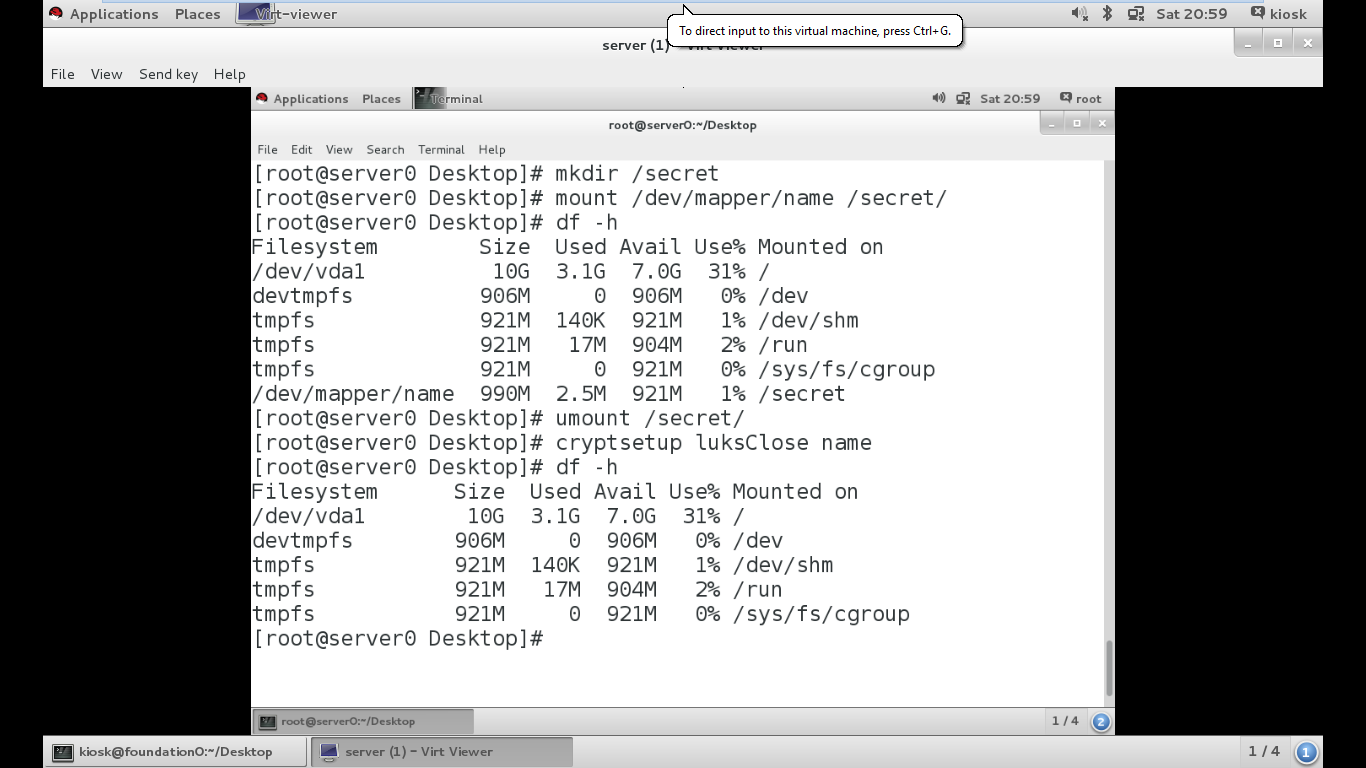
Task: Select root@server0 terminal taskbar button in guest
Action: (x=363, y=721)
